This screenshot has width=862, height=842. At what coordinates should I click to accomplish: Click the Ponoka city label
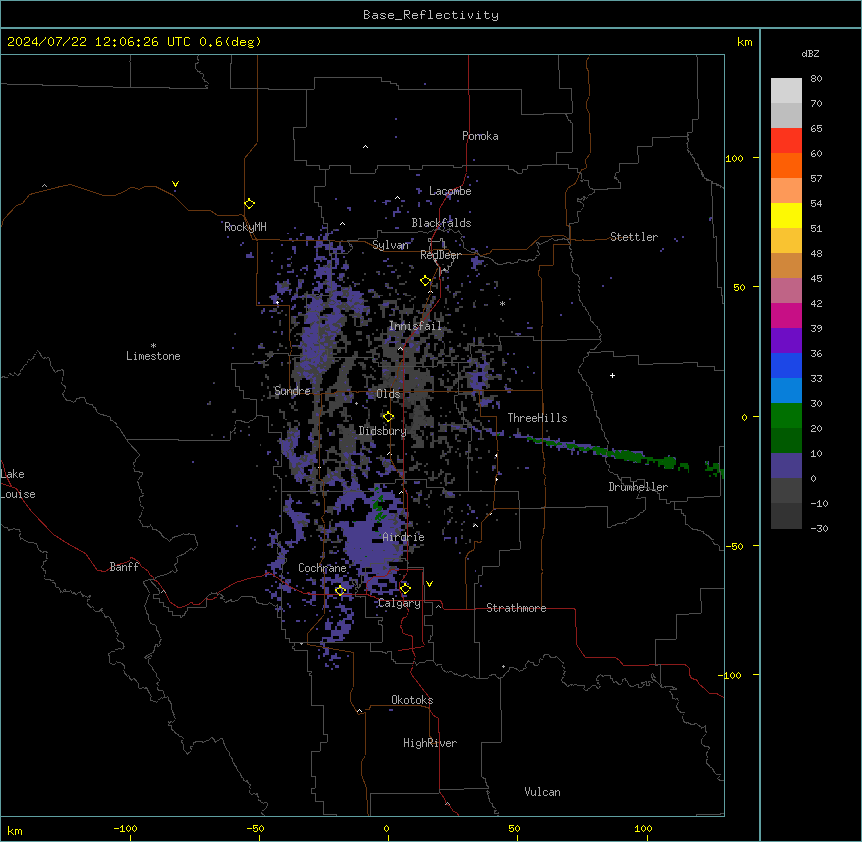click(480, 136)
